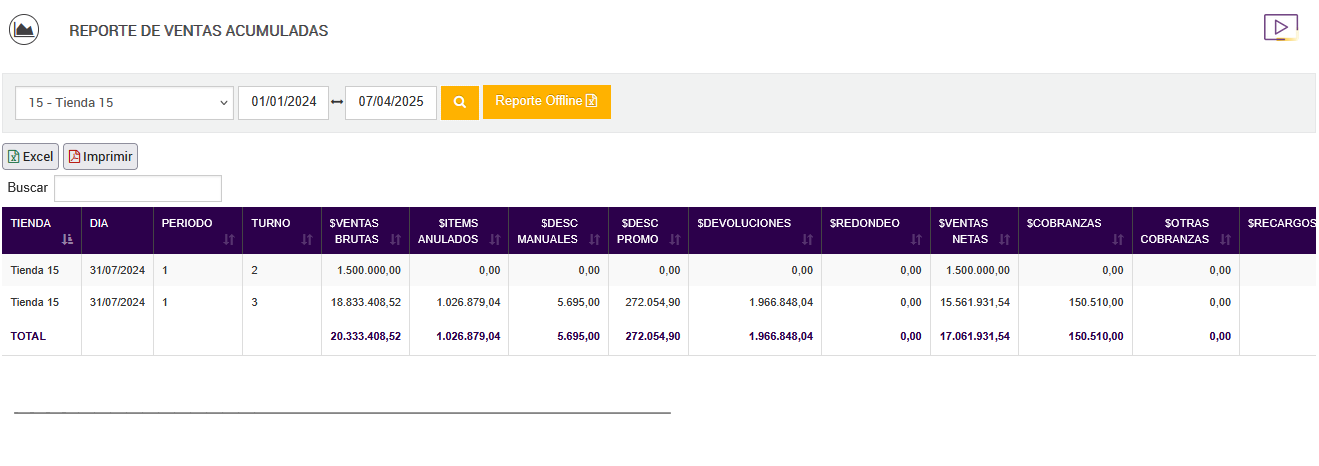
Task: Export the report with Excel button
Action: [31, 156]
